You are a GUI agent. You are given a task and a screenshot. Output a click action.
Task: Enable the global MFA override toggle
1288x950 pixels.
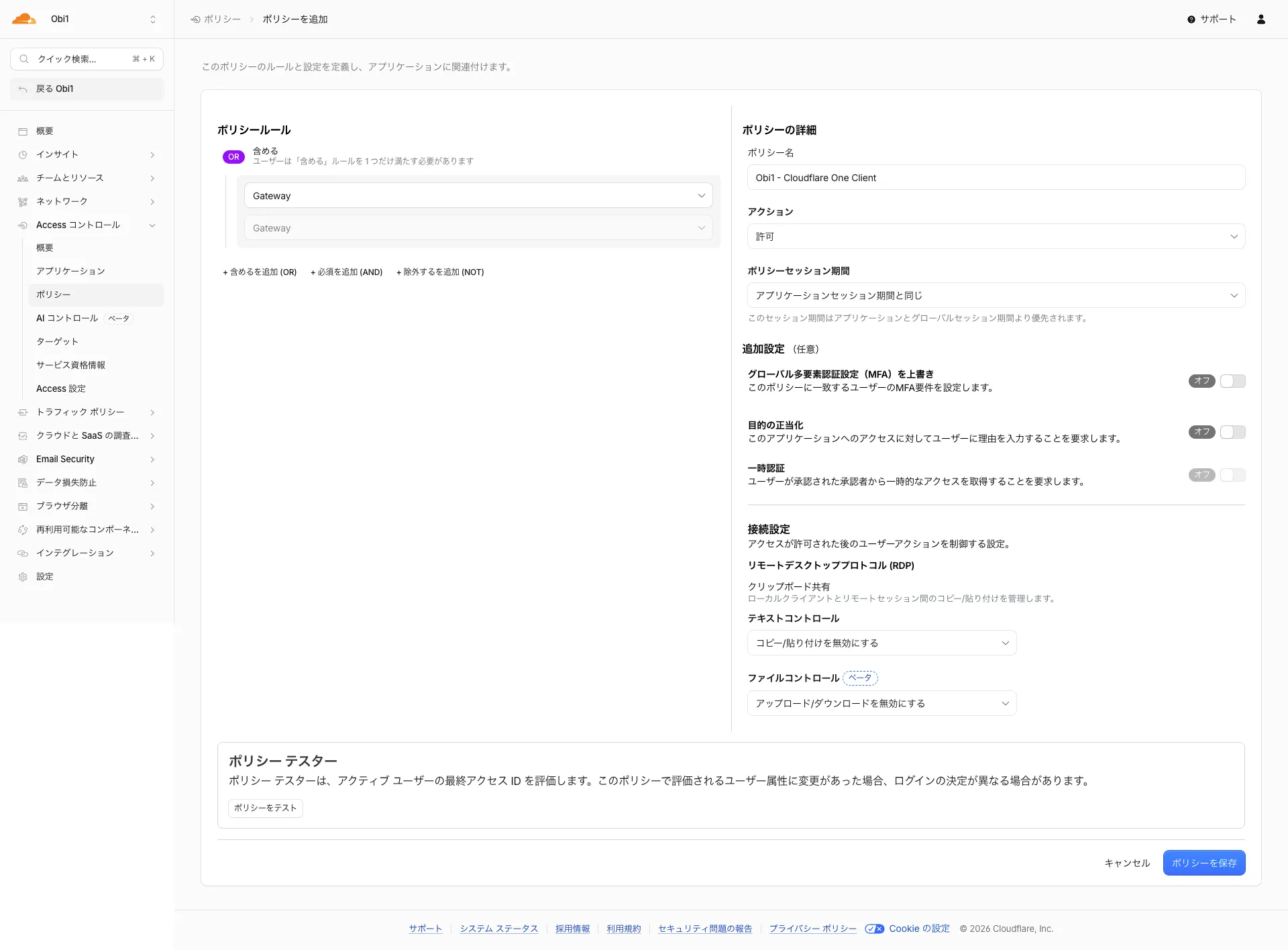[x=1232, y=381]
